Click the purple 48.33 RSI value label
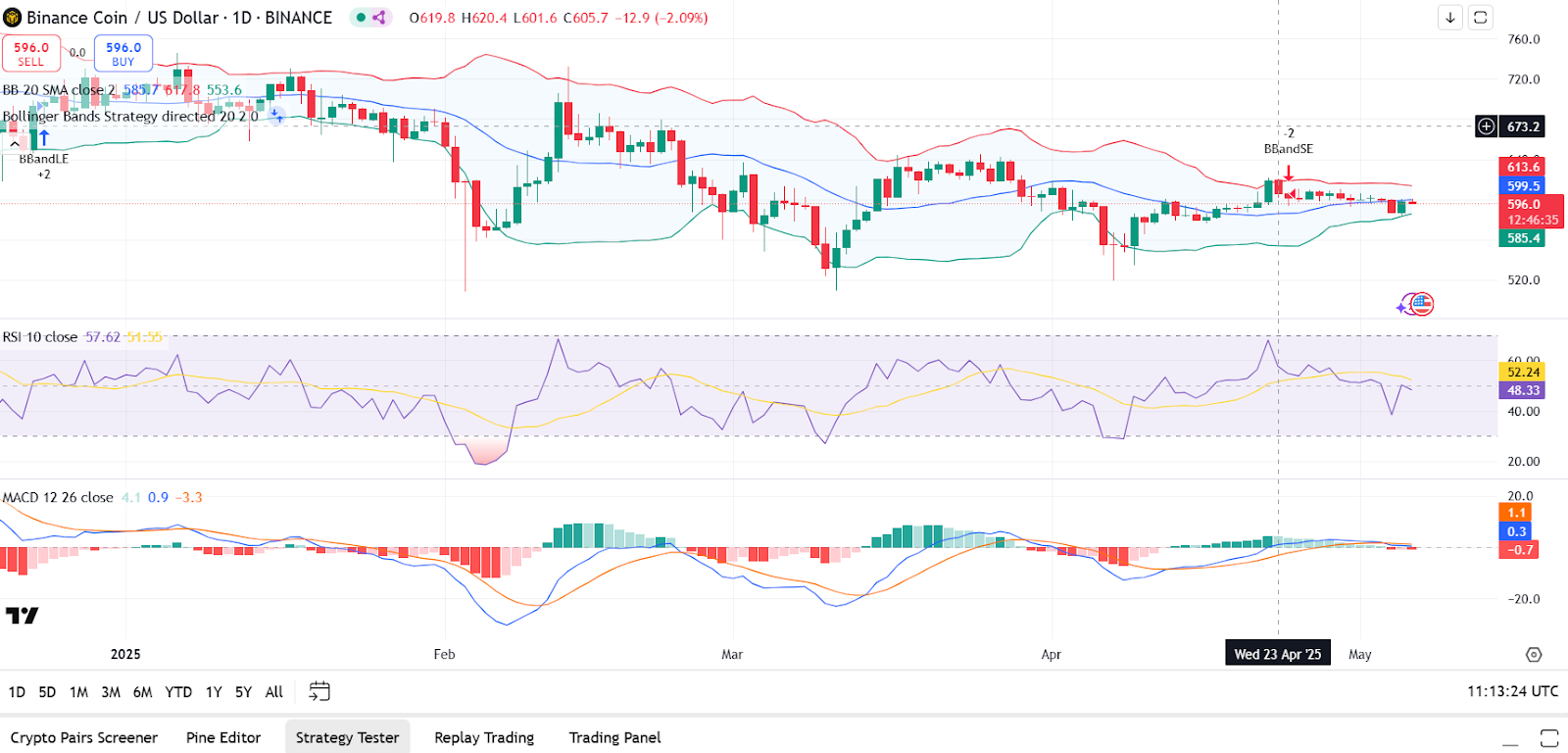The height and width of the screenshot is (753, 1568). click(x=1522, y=390)
